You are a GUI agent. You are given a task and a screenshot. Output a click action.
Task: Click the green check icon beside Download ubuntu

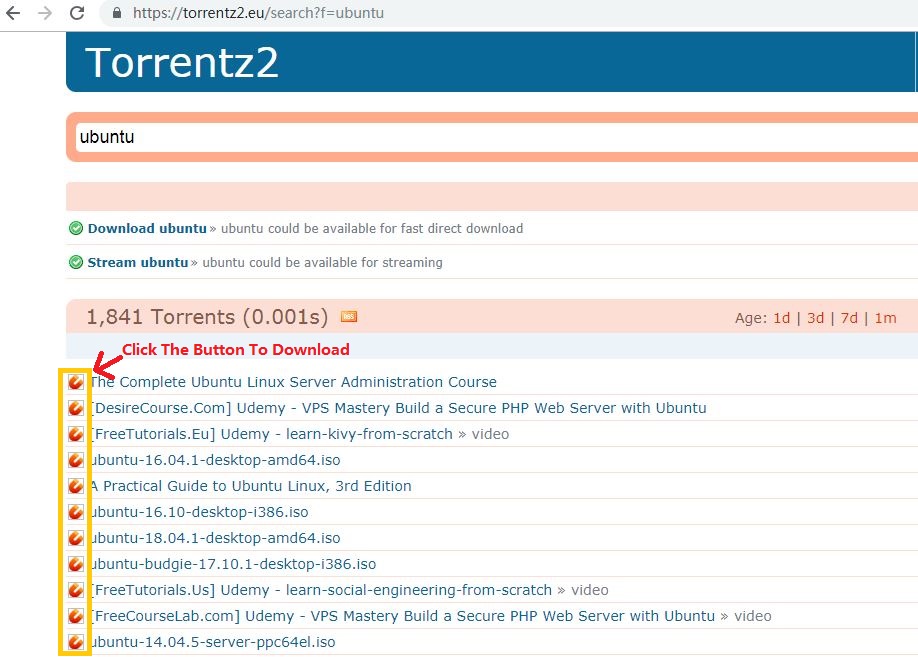76,228
